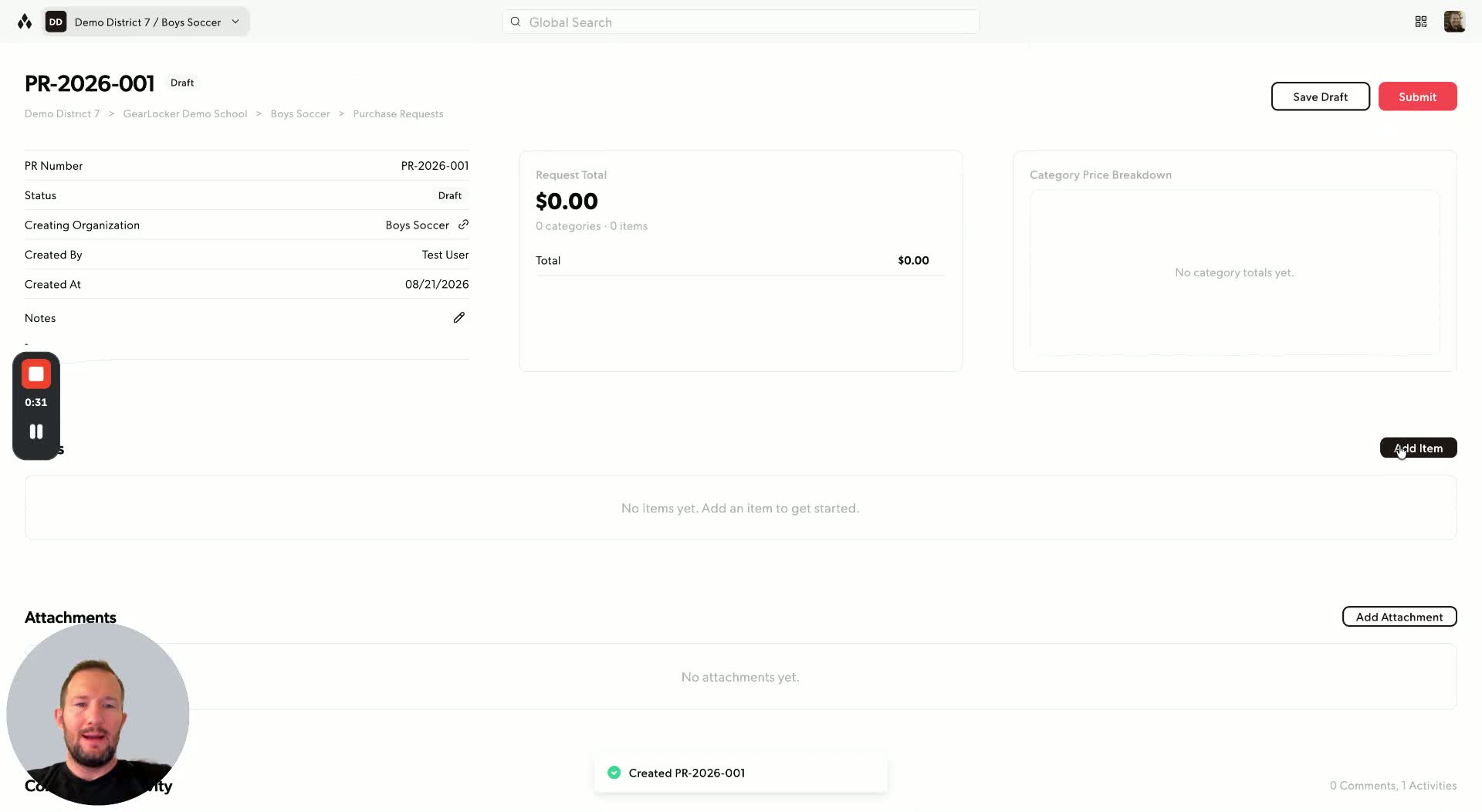This screenshot has height=812, width=1482.
Task: Click 'No category totals yet.' text
Action: (x=1234, y=272)
